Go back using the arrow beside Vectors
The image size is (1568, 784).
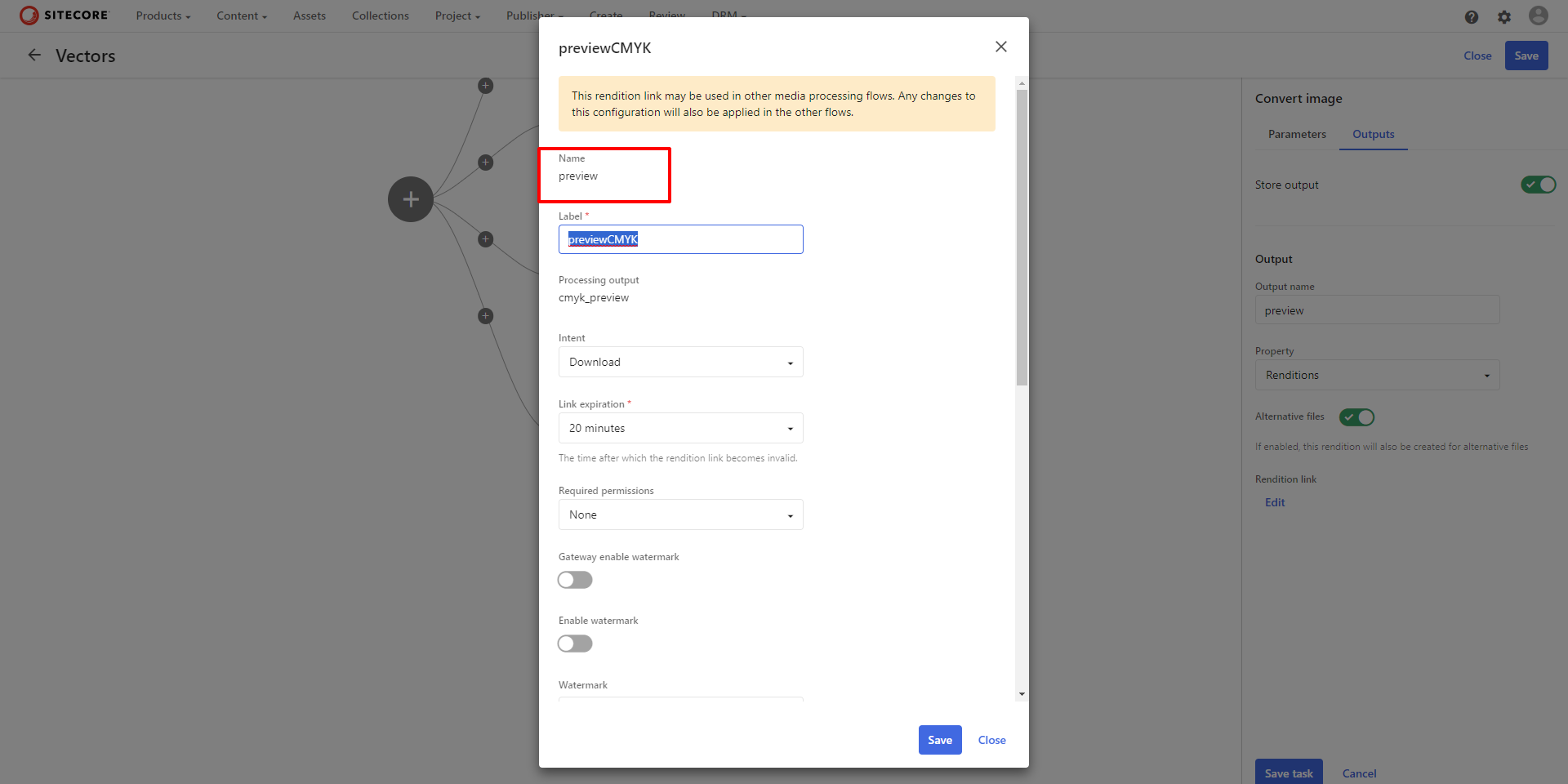[x=34, y=55]
